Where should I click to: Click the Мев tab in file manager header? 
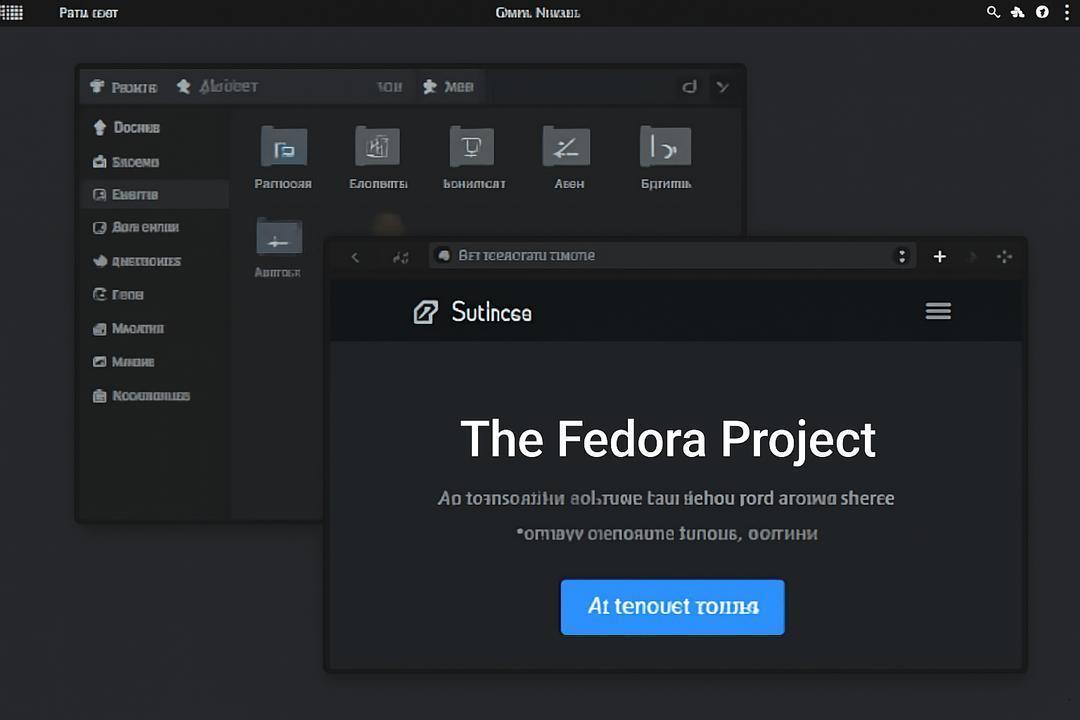(x=448, y=87)
